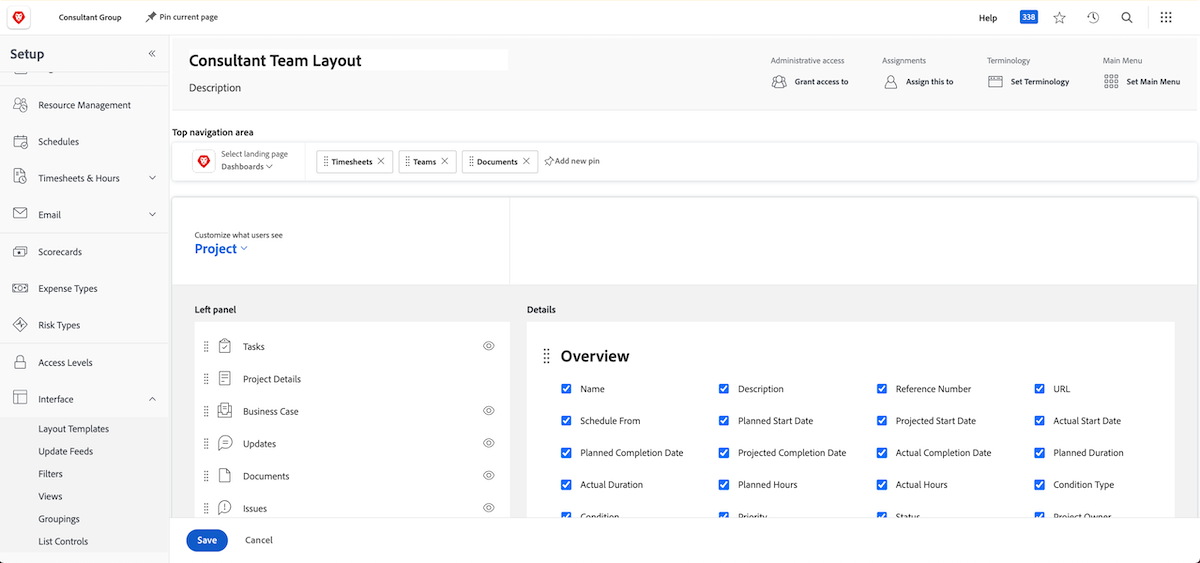1200x563 pixels.
Task: Expand Timesheets & Hours in sidebar
Action: (152, 178)
